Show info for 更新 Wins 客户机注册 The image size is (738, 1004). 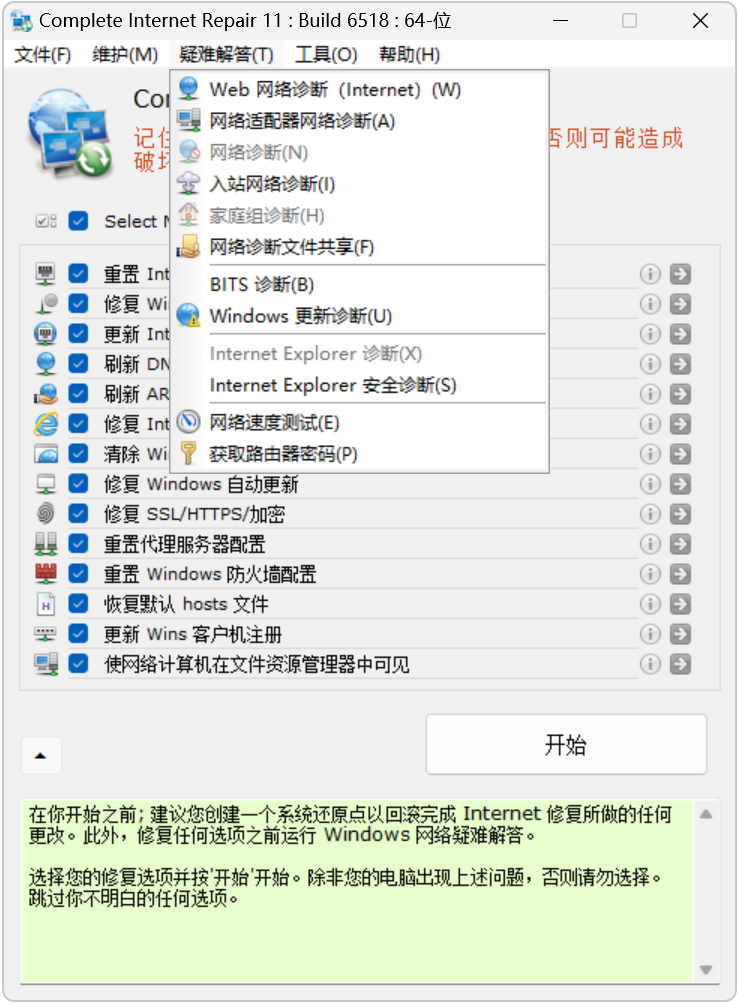(650, 635)
